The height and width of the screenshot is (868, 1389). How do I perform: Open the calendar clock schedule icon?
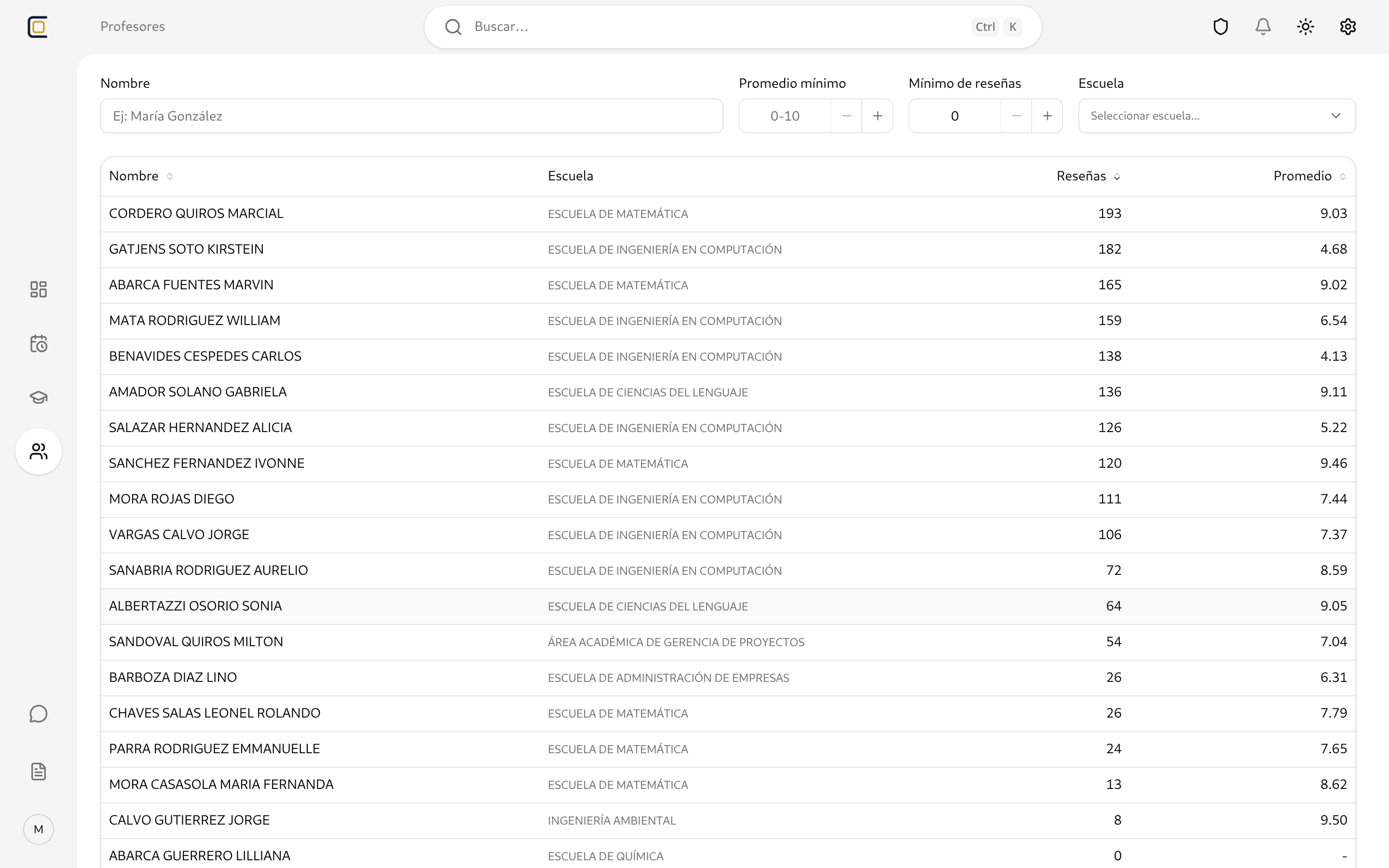pos(39,343)
